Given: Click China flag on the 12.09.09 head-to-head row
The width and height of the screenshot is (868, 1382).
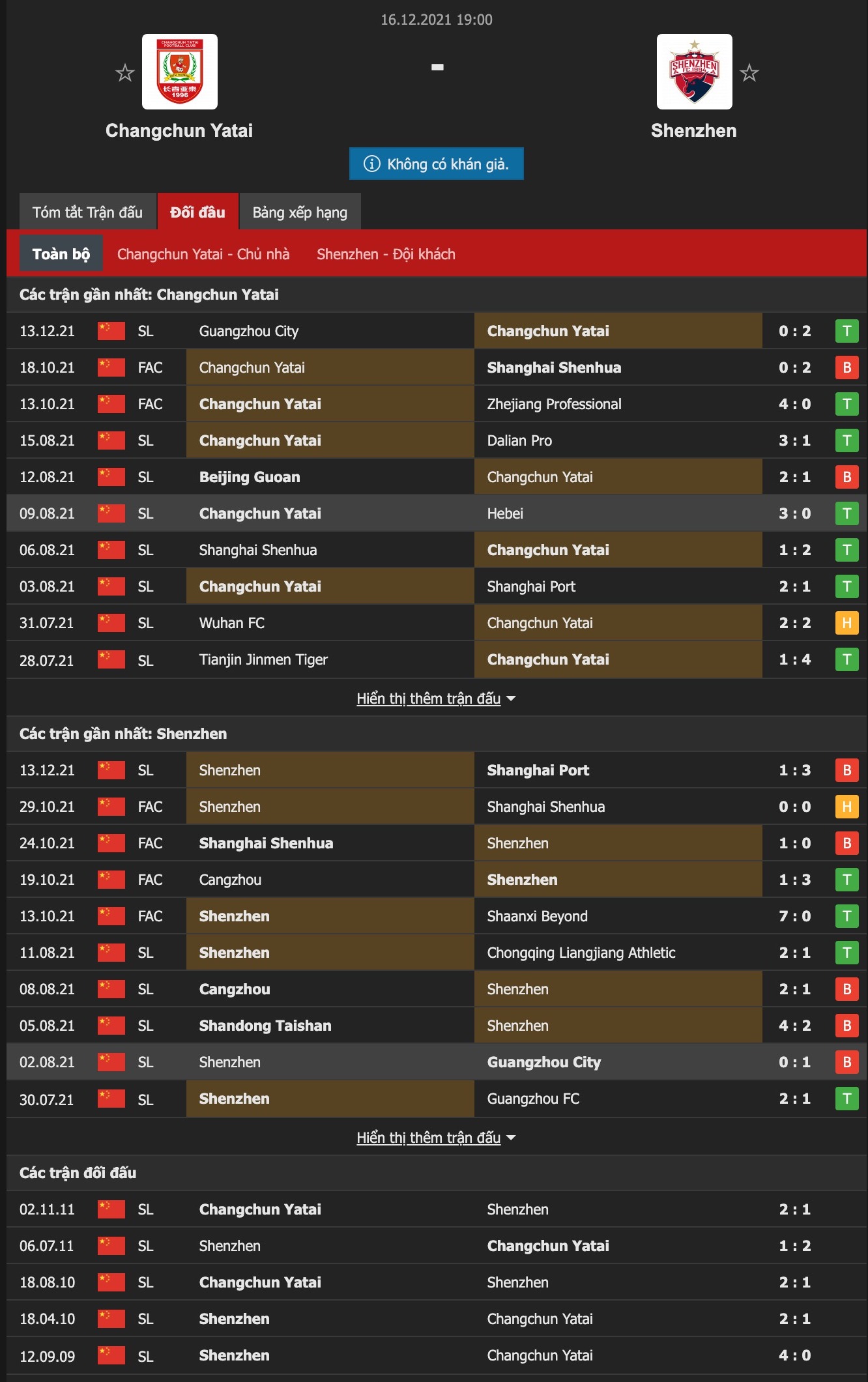Looking at the screenshot, I should pos(111,1355).
